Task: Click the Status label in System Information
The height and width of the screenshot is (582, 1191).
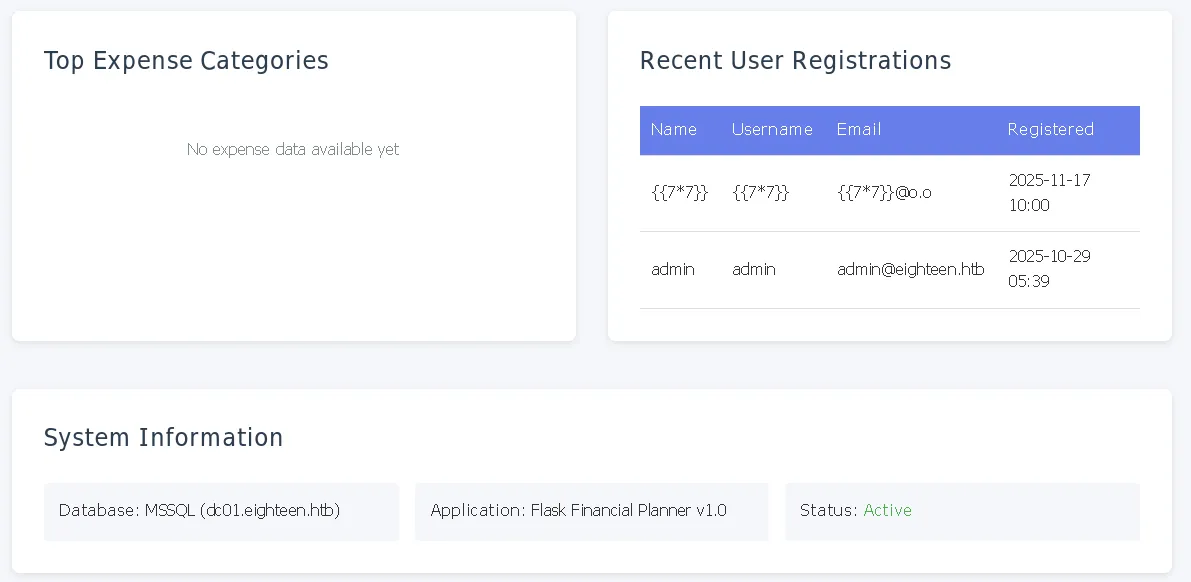Action: click(828, 511)
